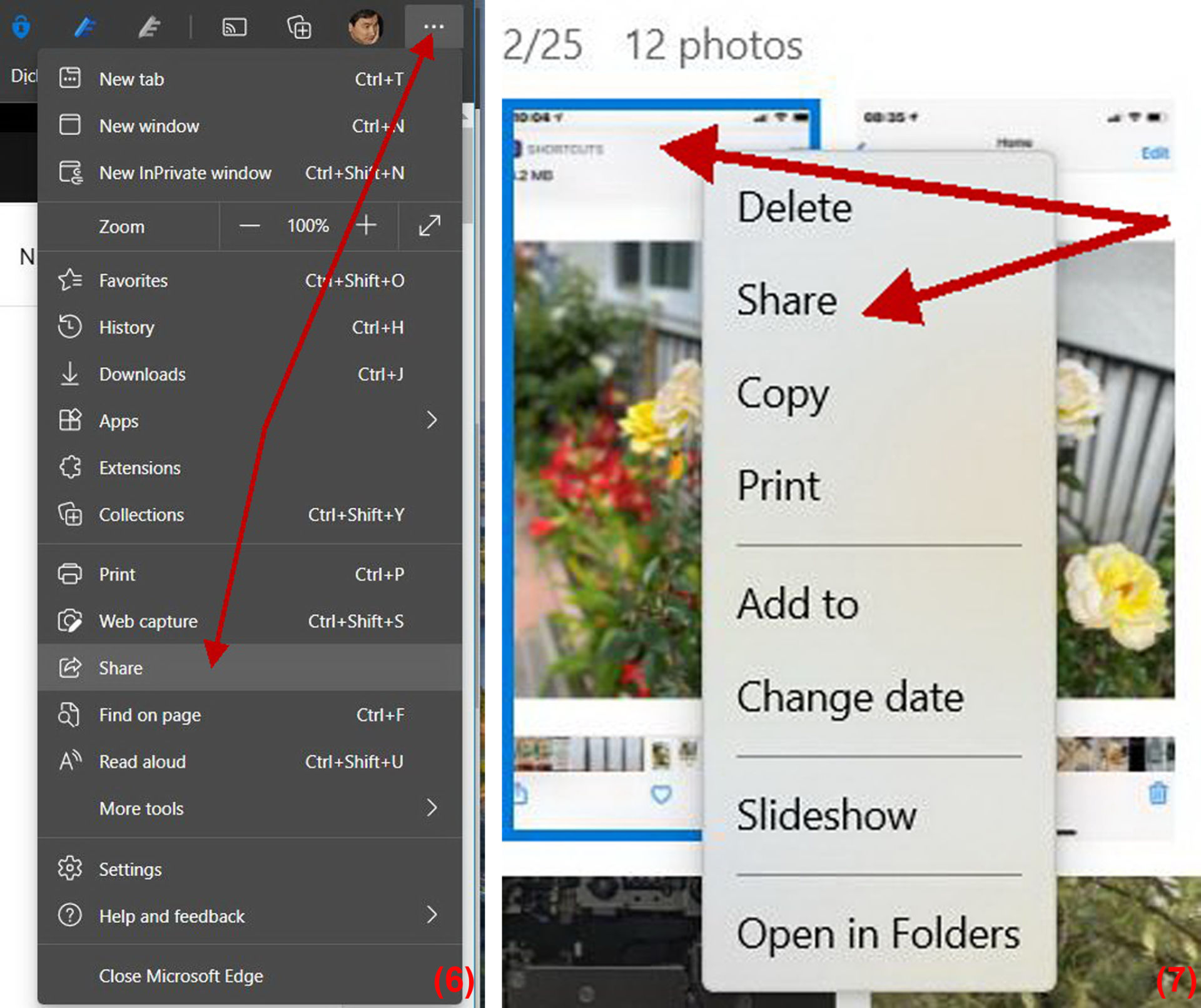1201x1008 pixels.
Task: Enter full screen via zoom arrow icon
Action: [430, 226]
